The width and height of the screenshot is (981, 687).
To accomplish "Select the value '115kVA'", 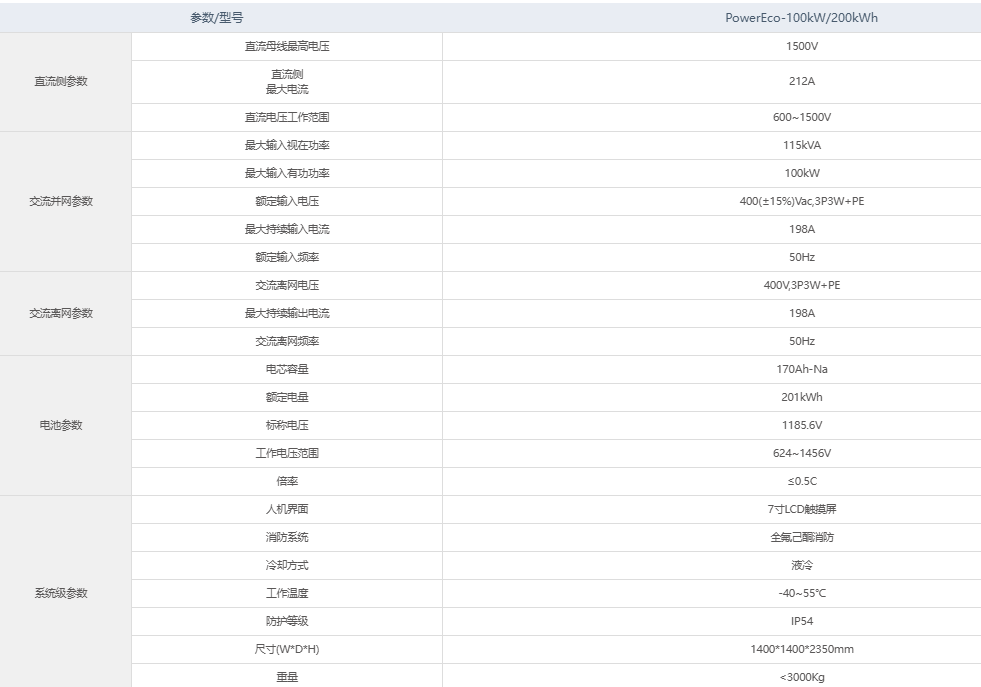I will click(802, 146).
